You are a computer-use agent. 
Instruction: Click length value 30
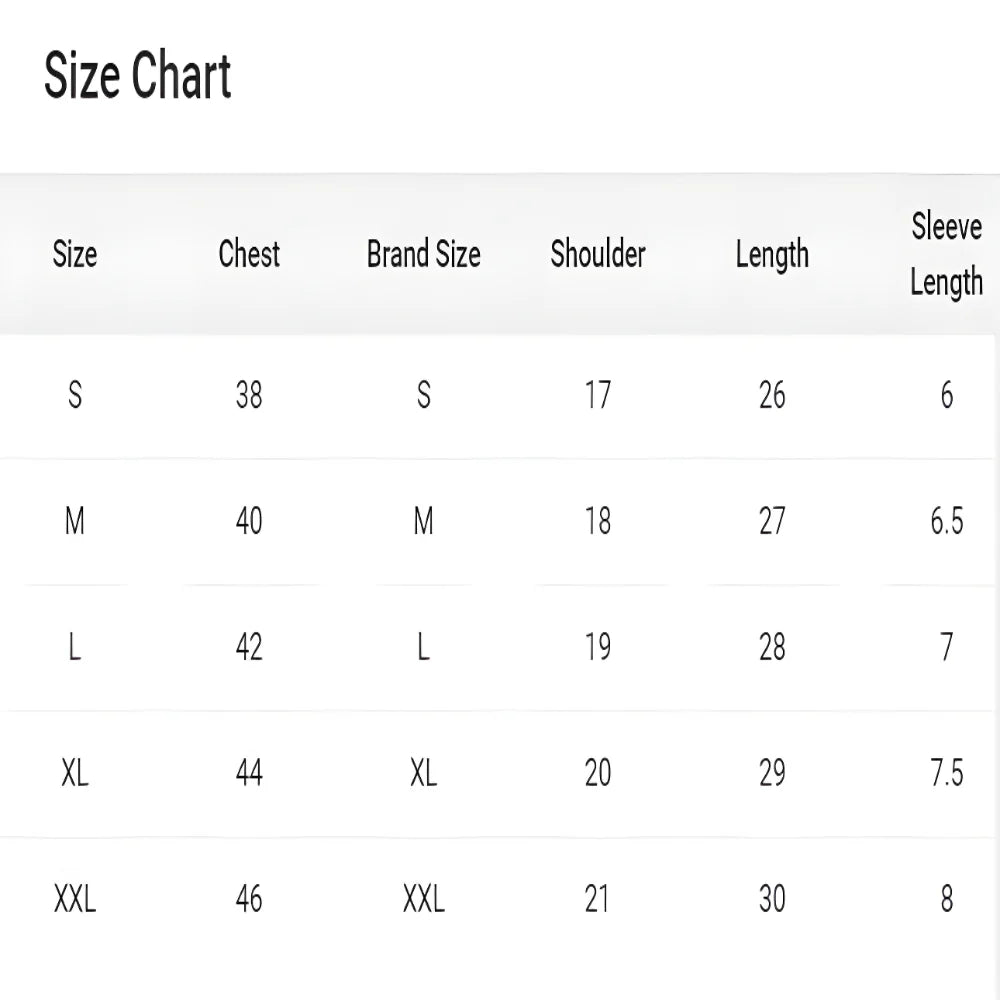(772, 900)
